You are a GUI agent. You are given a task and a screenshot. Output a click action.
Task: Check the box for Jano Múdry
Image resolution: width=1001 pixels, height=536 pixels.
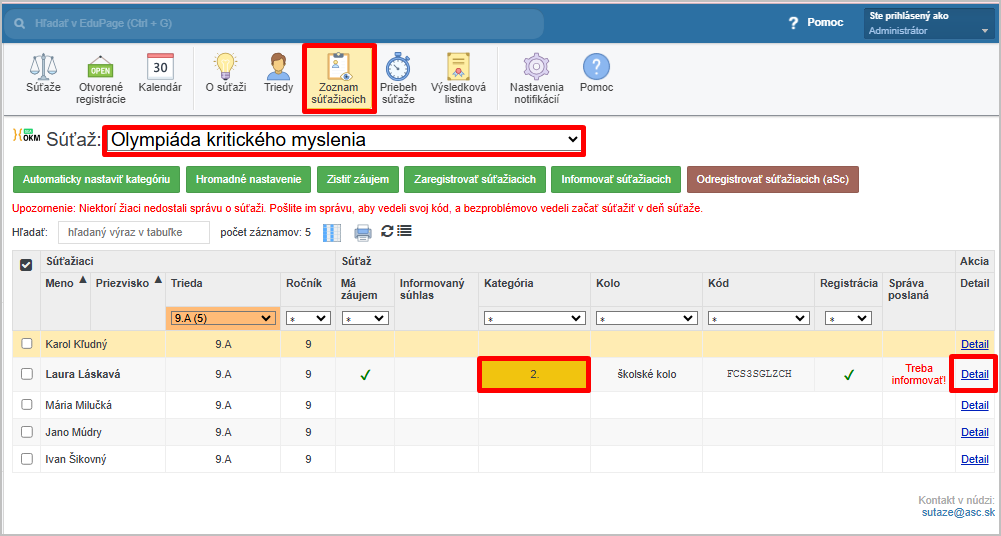(x=27, y=432)
